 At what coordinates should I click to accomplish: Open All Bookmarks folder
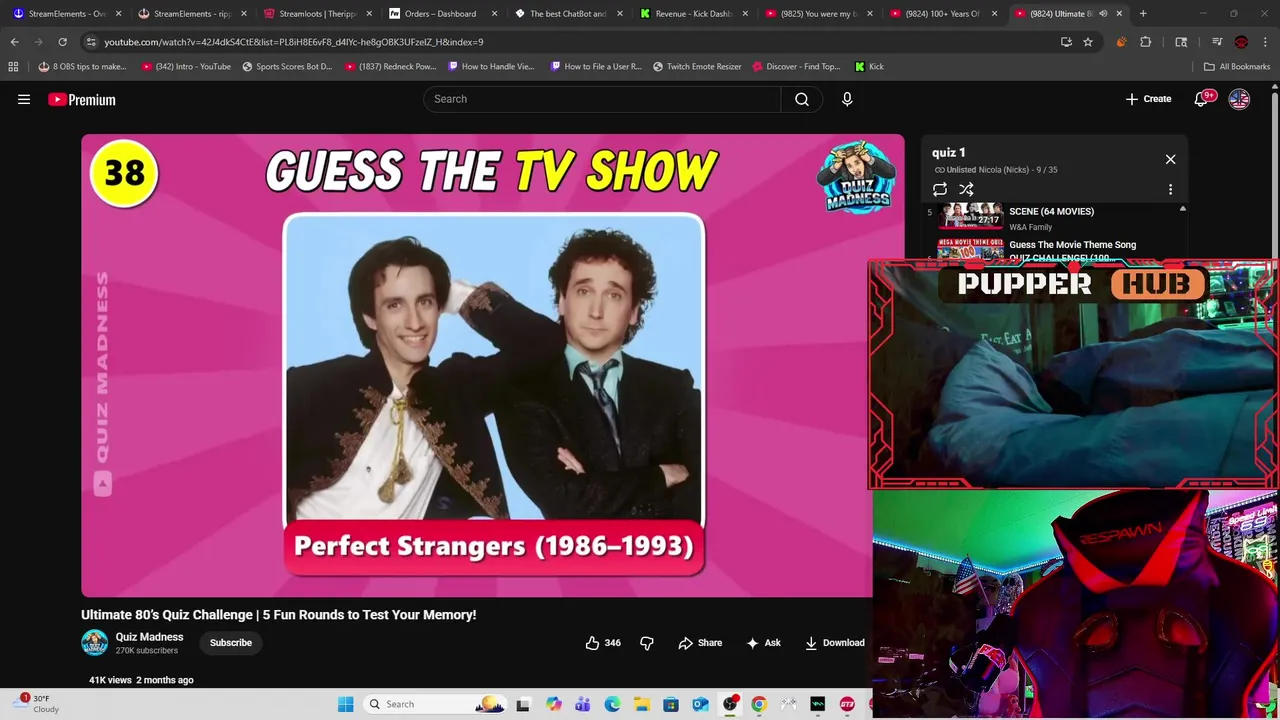1237,66
